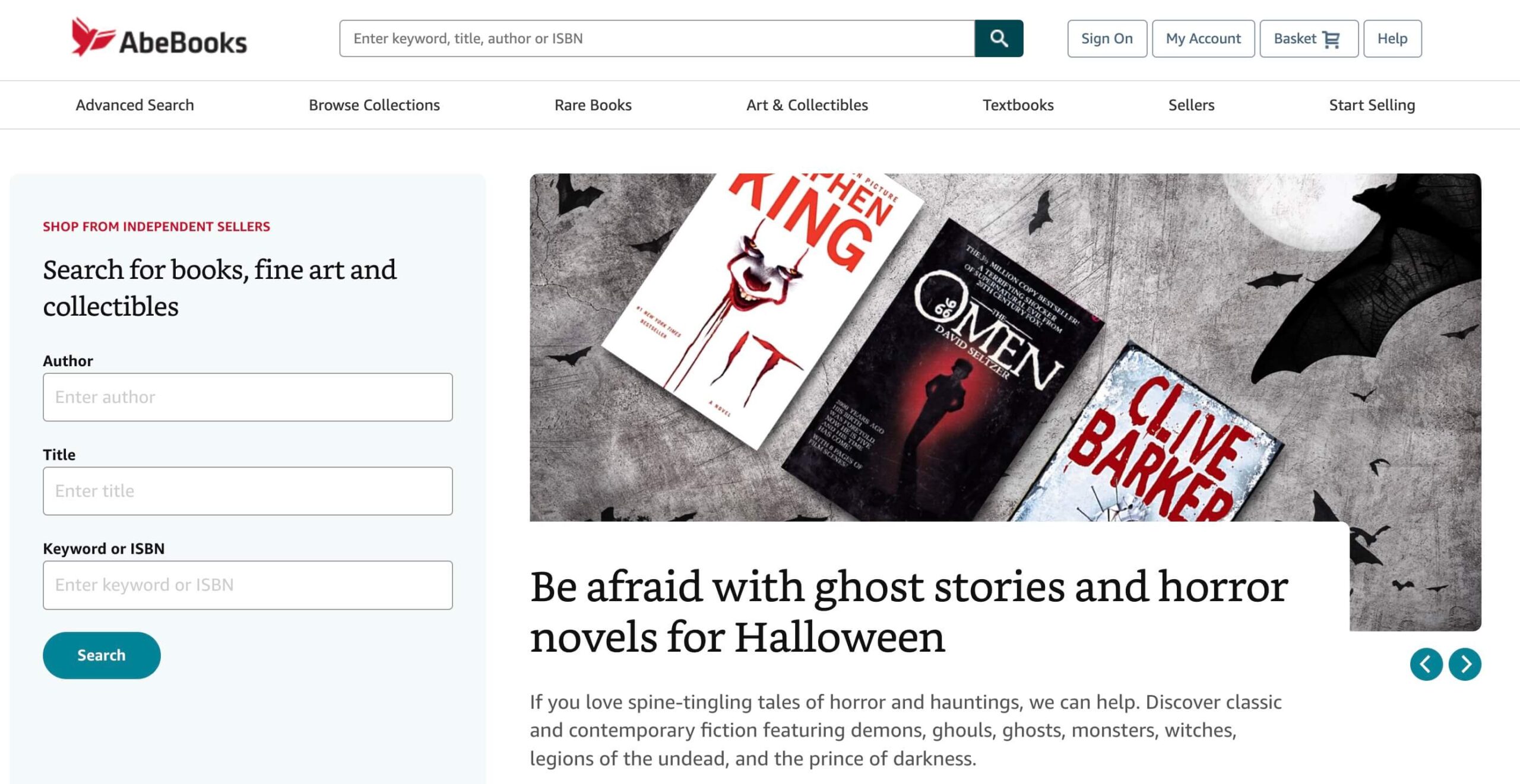Viewport: 1520px width, 784px height.
Task: Open My Account
Action: [1203, 38]
